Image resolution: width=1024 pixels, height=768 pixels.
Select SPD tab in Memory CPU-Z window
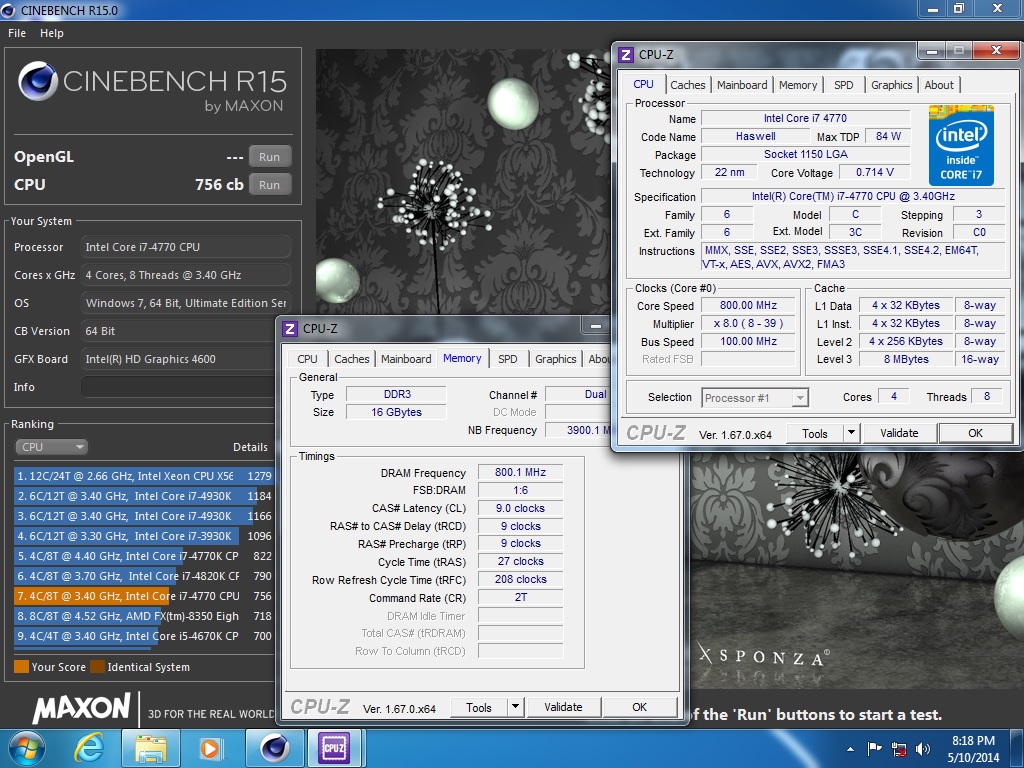507,359
